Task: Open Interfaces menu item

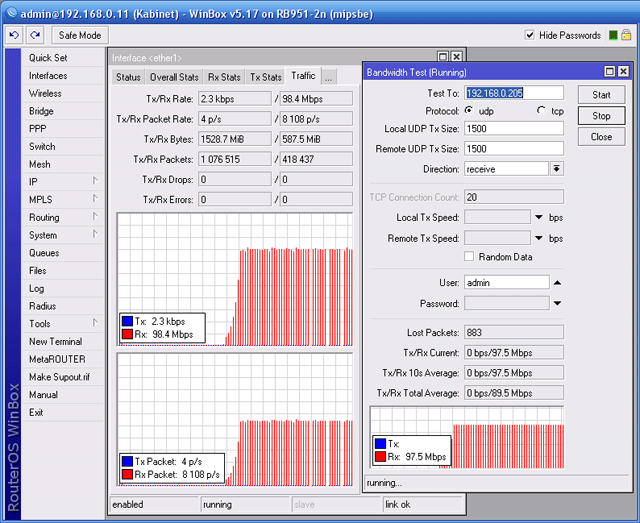Action: tap(63, 76)
